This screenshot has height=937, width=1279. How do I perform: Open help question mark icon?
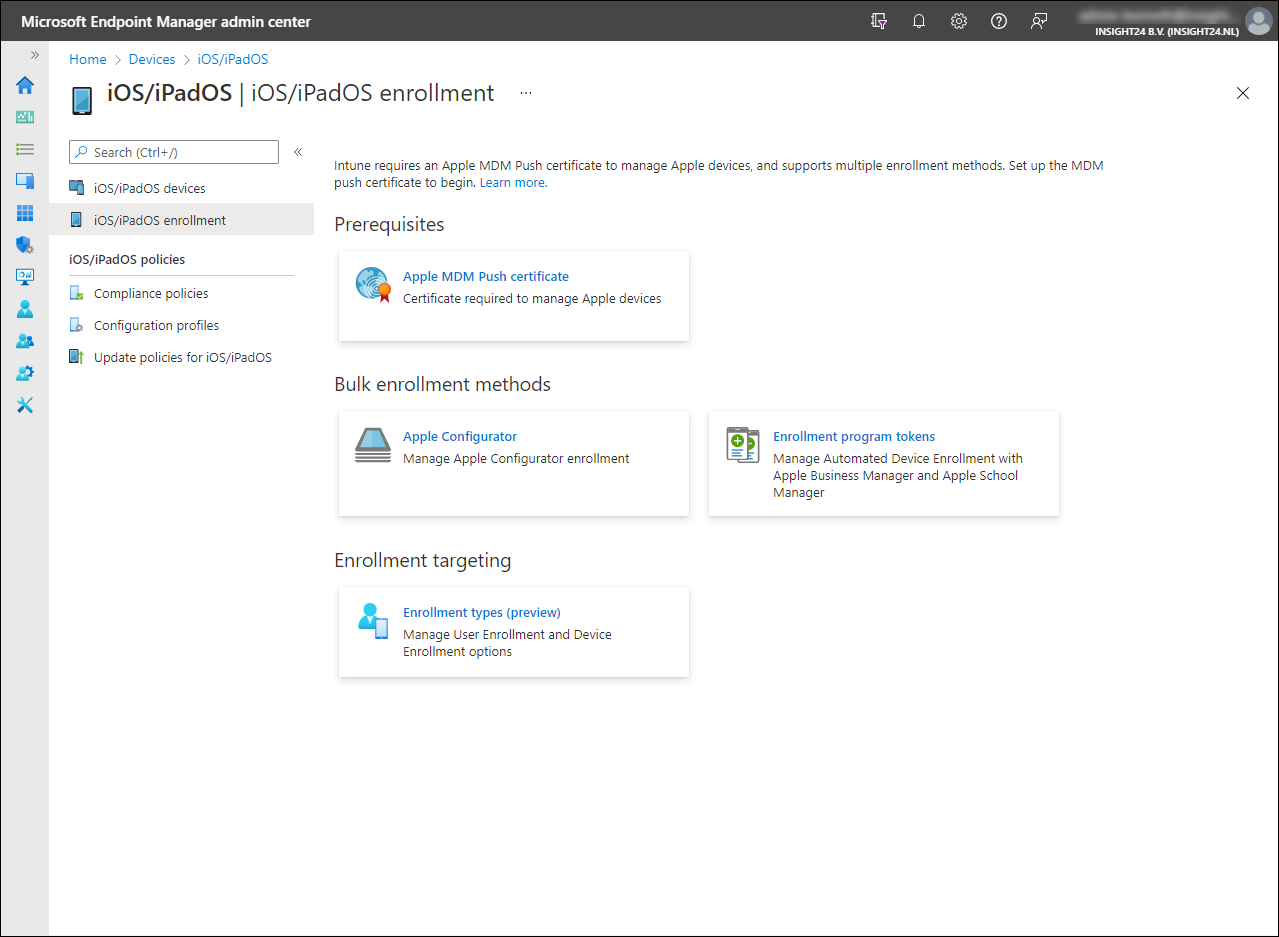tap(999, 21)
